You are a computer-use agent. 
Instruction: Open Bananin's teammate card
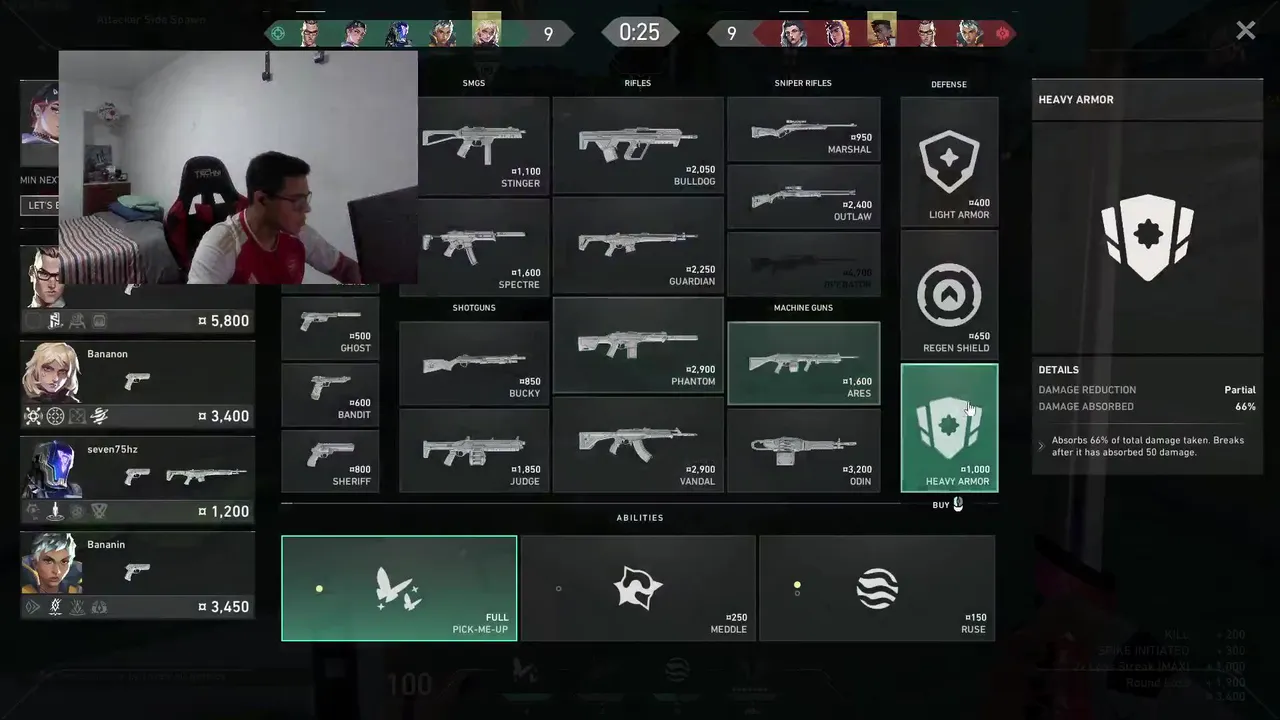(x=138, y=575)
